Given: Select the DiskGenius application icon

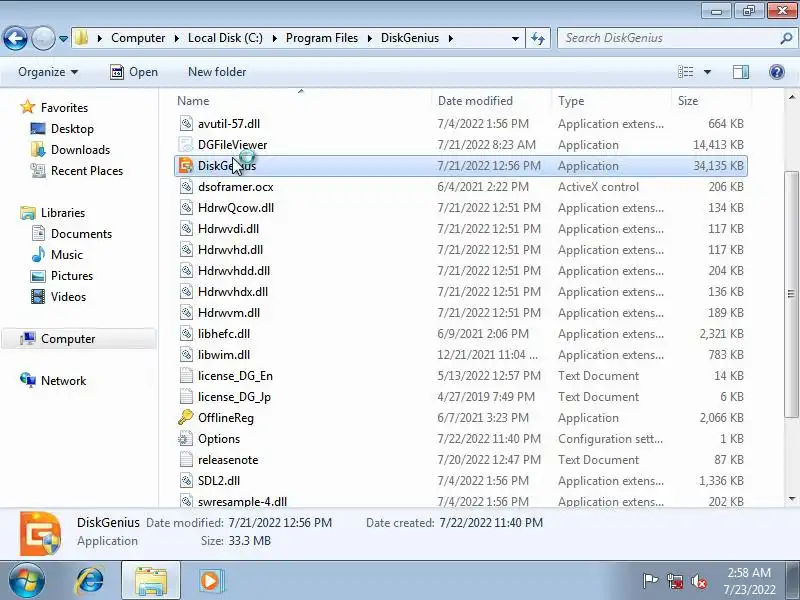Looking at the screenshot, I should (186, 166).
